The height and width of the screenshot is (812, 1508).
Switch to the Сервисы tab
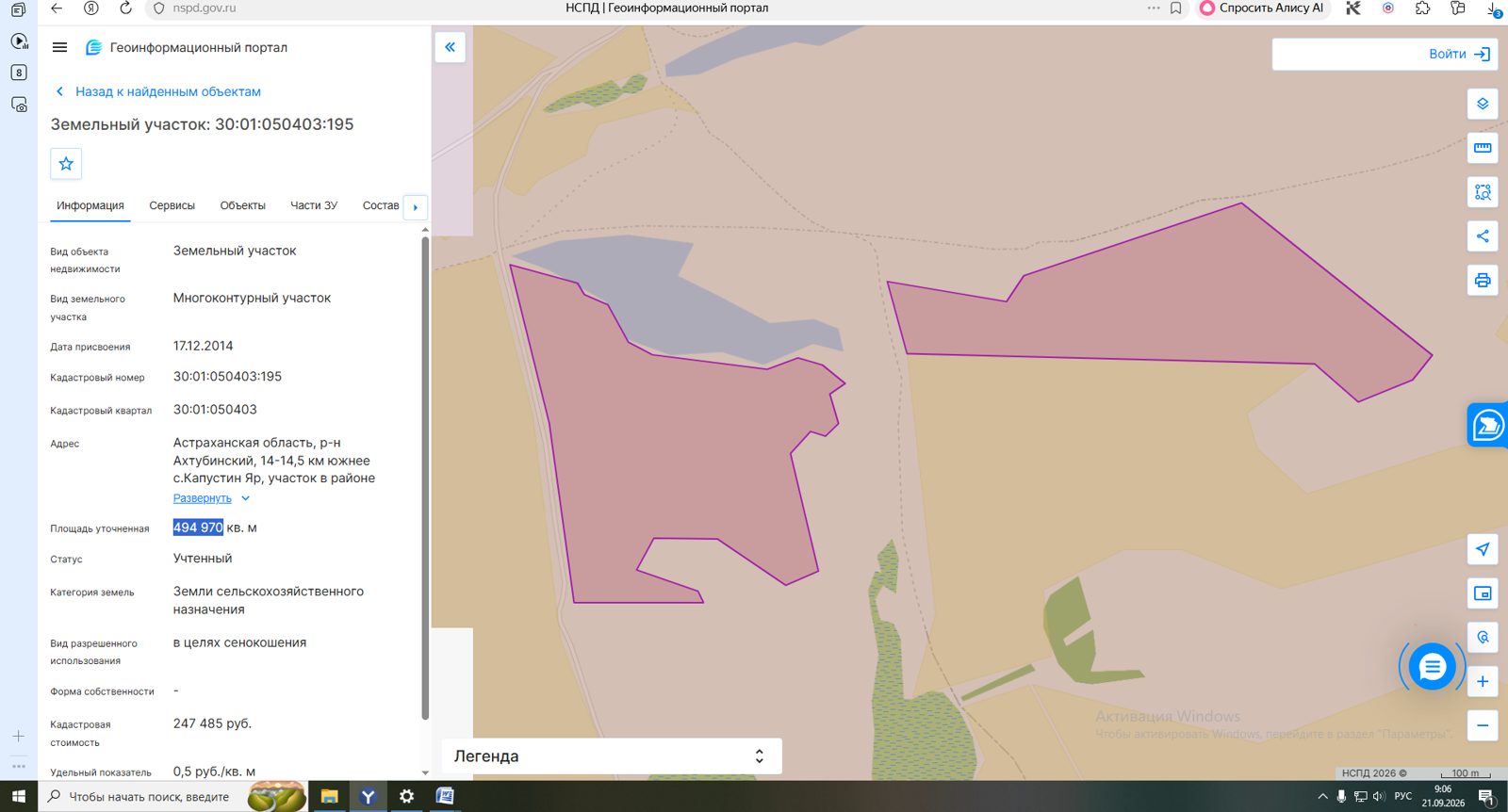tap(172, 205)
